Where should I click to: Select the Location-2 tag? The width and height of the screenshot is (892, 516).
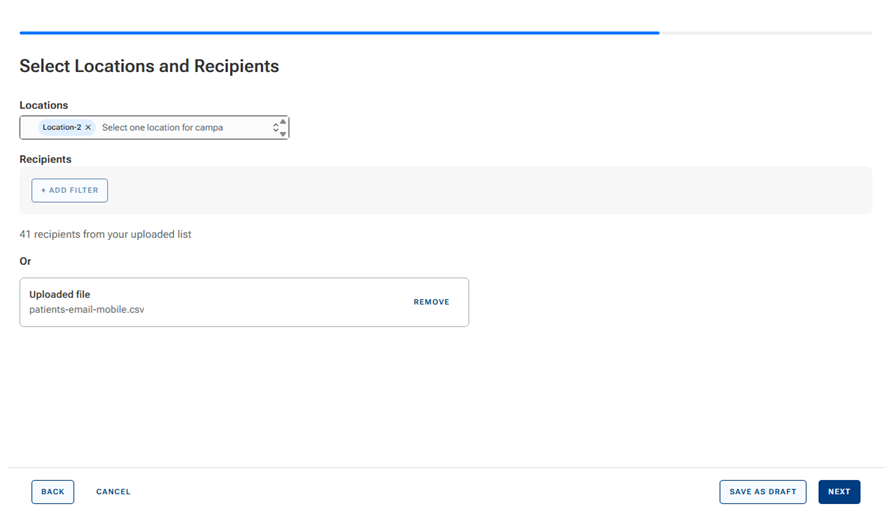(x=62, y=128)
